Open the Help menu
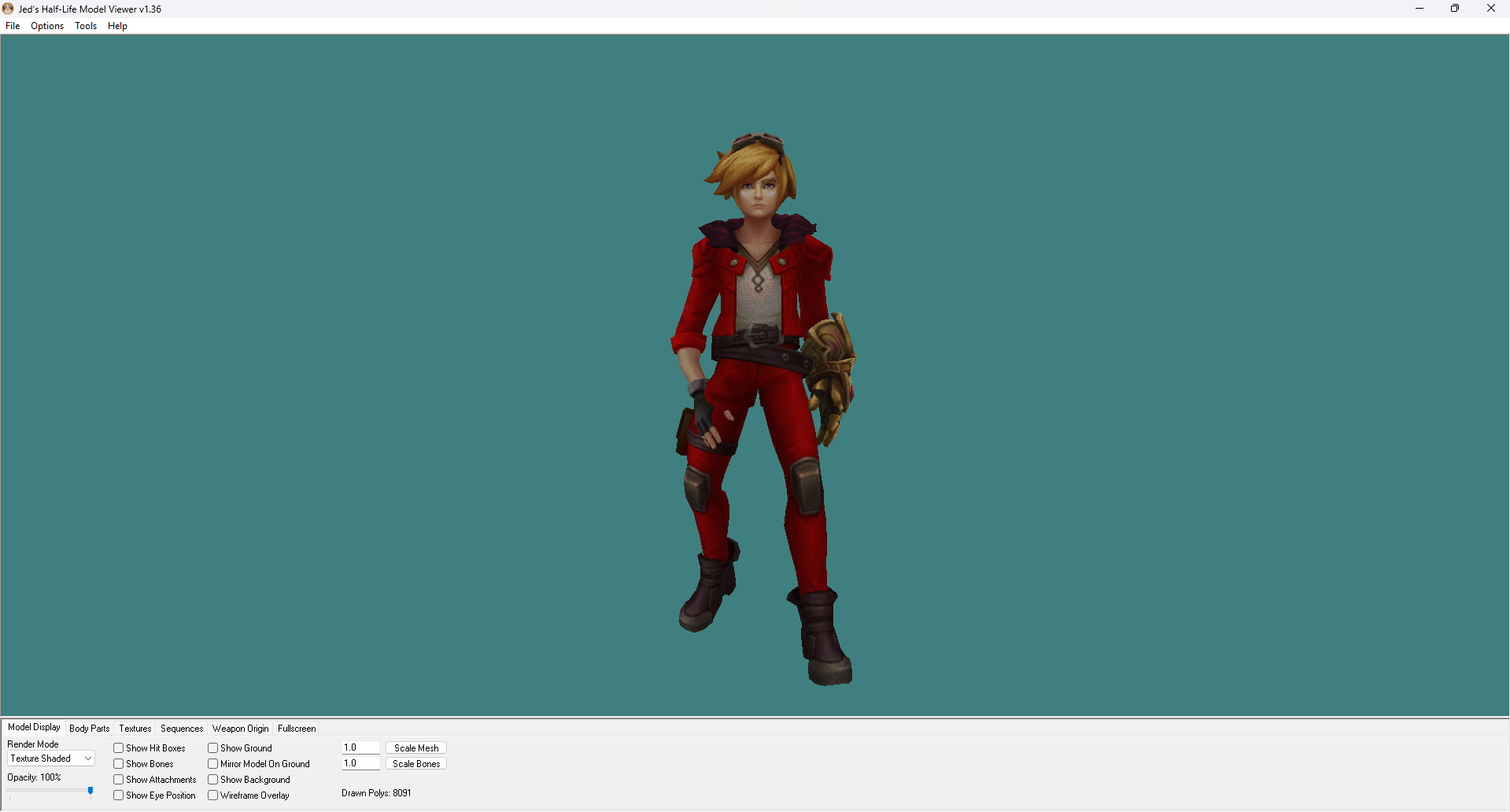This screenshot has height=812, width=1510. [117, 26]
